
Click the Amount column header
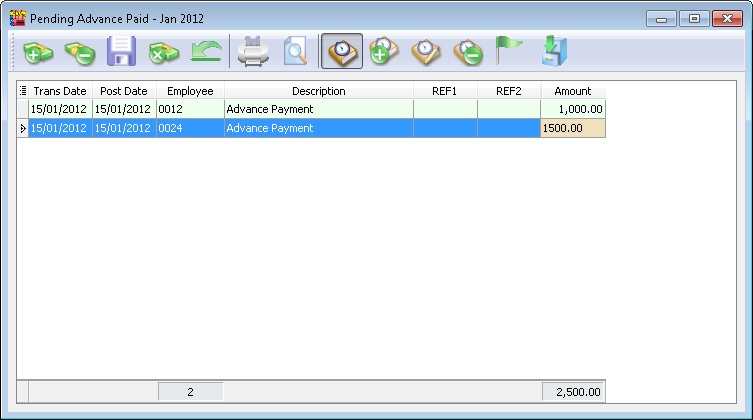(572, 91)
